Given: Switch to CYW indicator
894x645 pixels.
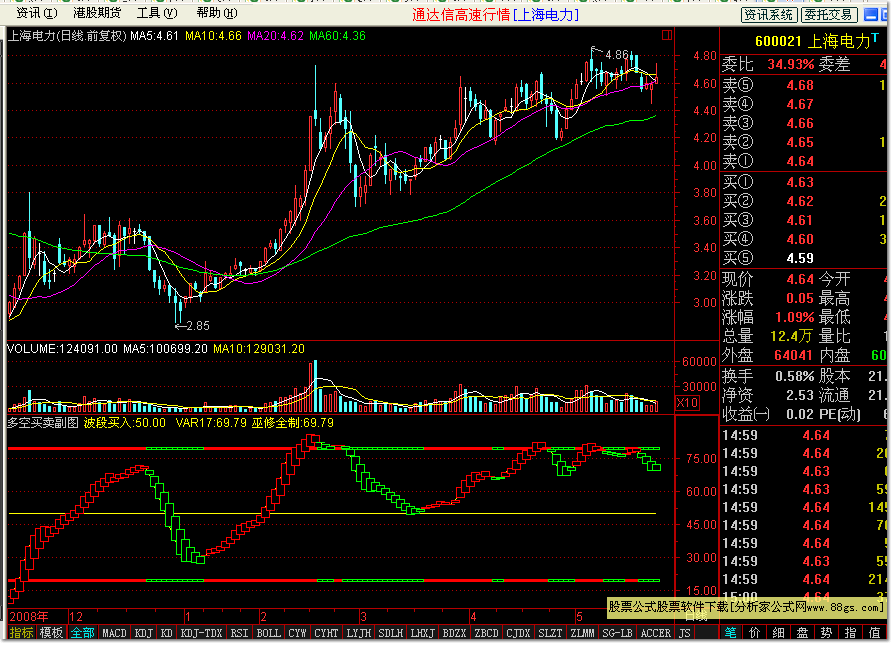Looking at the screenshot, I should pos(298,633).
